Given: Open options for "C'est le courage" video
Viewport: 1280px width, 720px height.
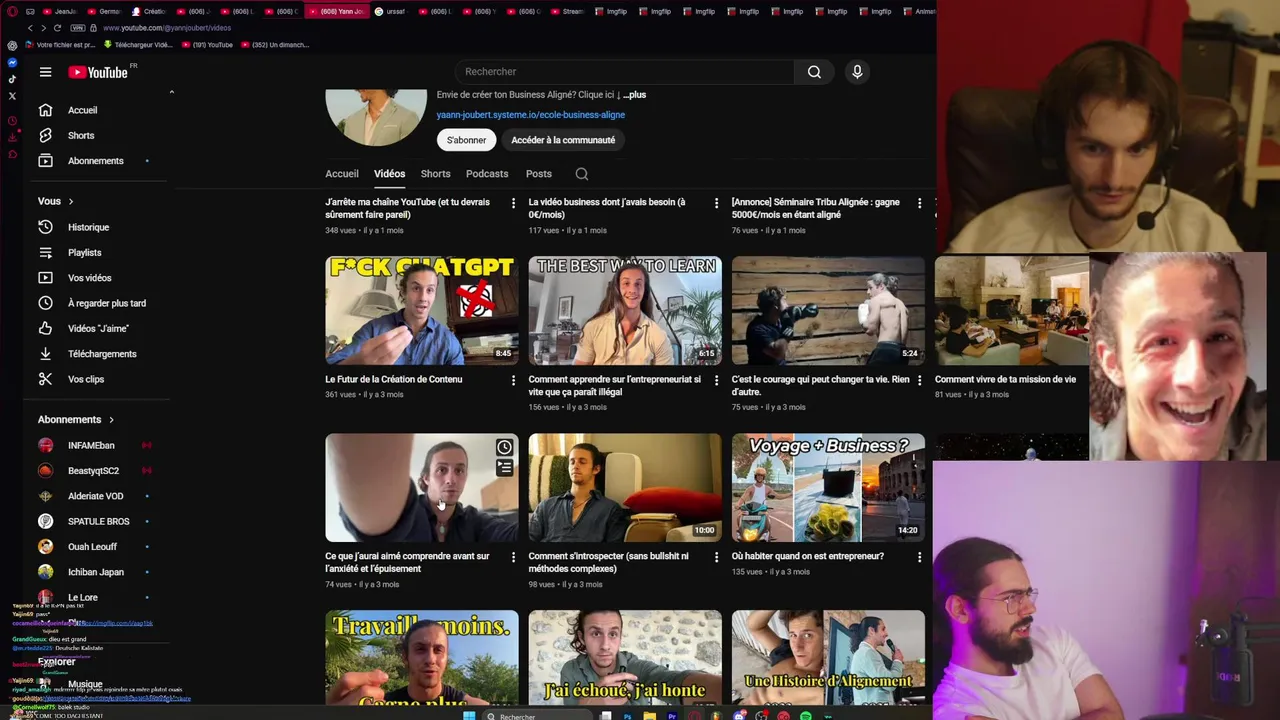Looking at the screenshot, I should click(919, 380).
